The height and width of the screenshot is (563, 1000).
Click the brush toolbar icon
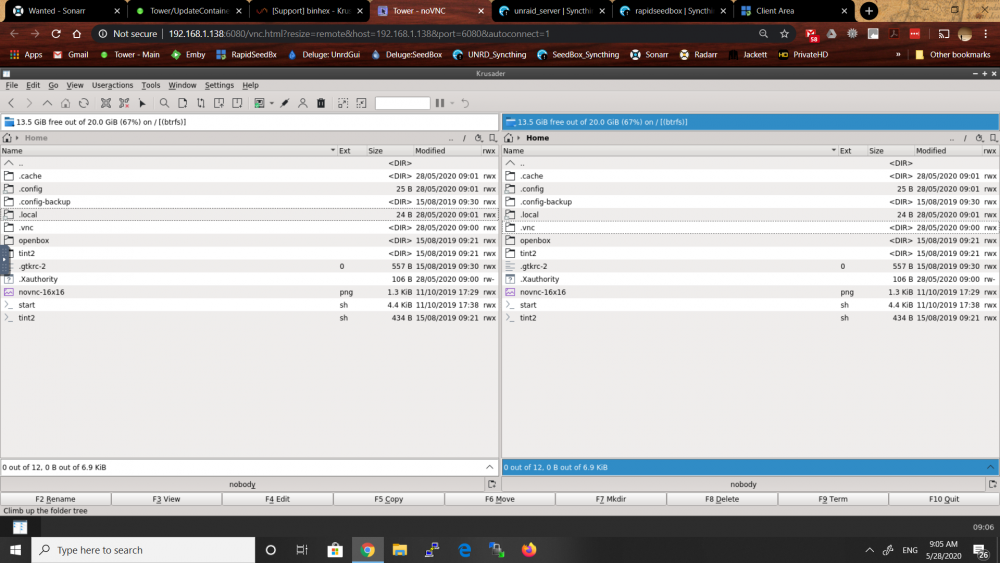284,103
